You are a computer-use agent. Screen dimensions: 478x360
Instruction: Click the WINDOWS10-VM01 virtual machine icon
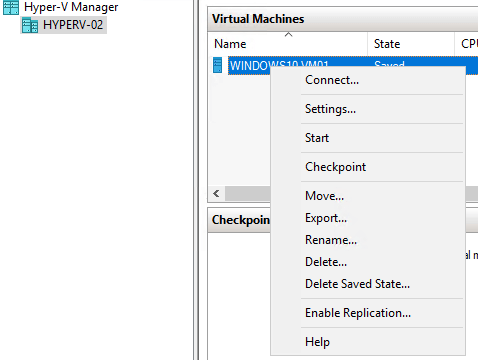(x=217, y=65)
